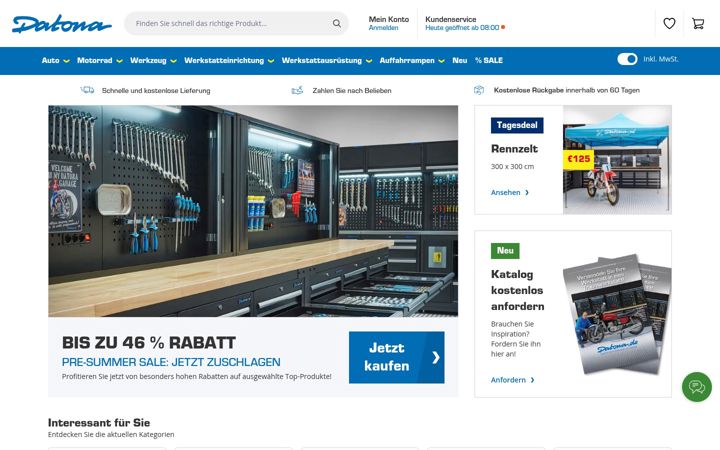Expand the Werkzeug menu chevron

click(173, 61)
